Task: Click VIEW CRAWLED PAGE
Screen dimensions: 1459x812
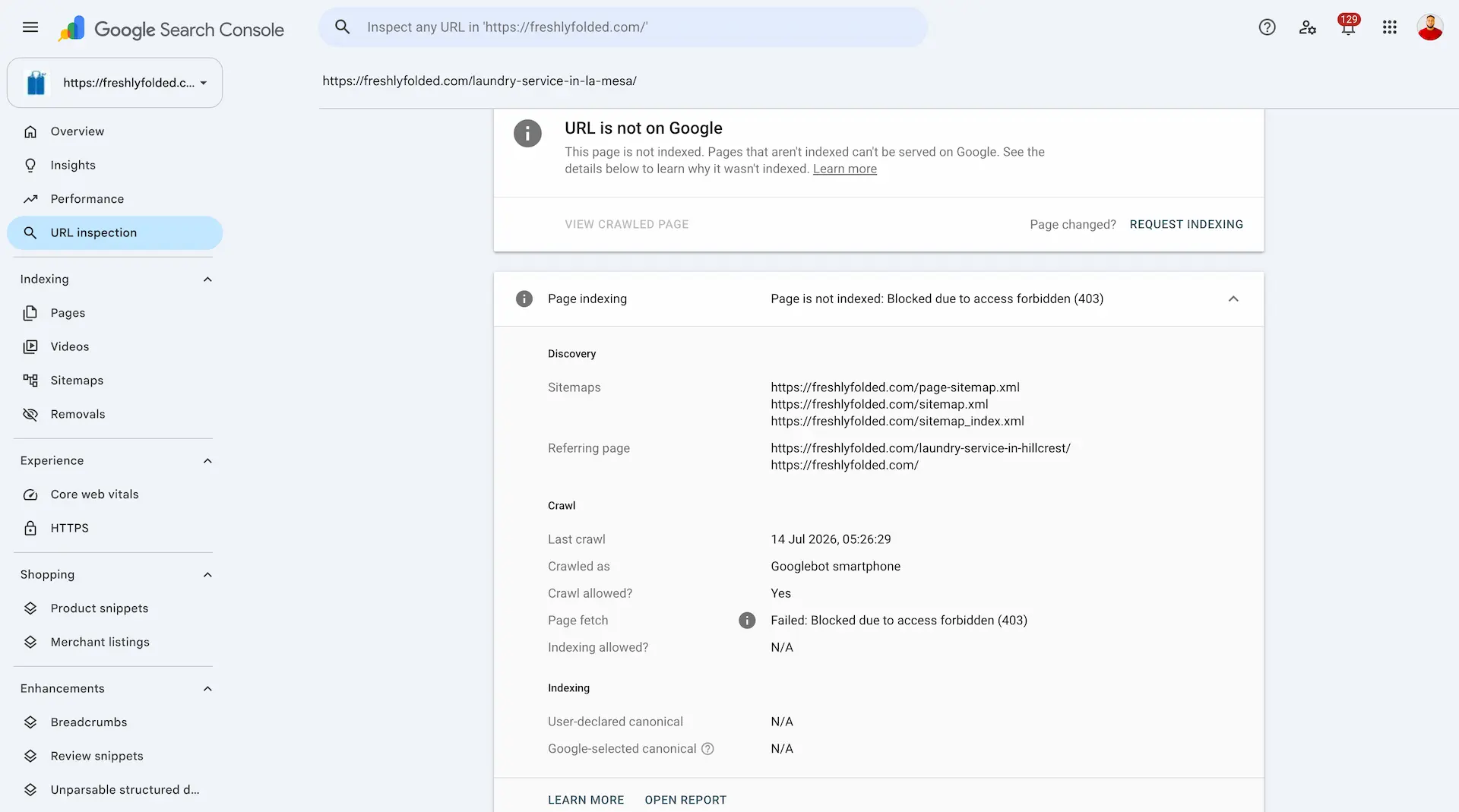Action: point(626,225)
